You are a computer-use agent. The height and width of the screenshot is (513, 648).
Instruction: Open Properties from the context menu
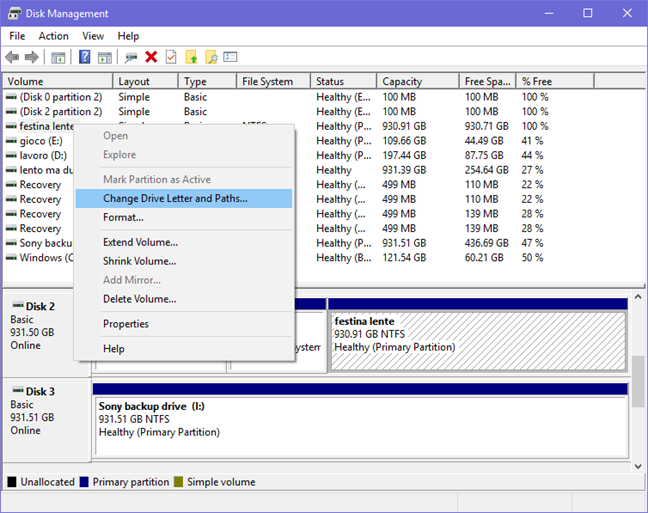point(184,324)
